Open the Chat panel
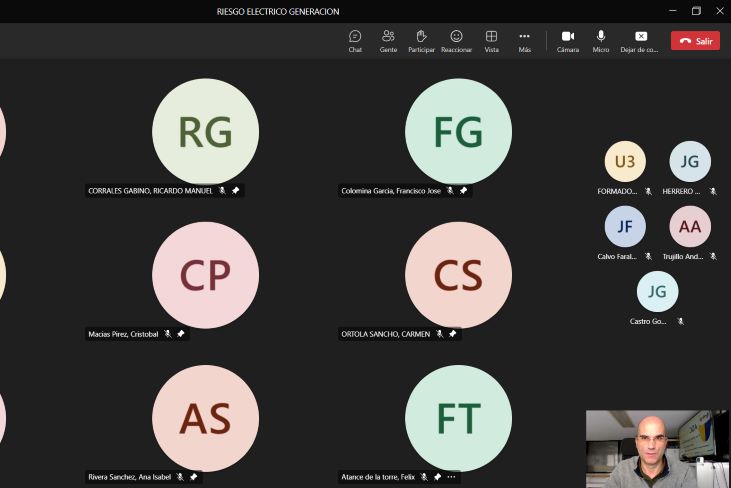Screen dimensions: 731x488 [x=355, y=41]
